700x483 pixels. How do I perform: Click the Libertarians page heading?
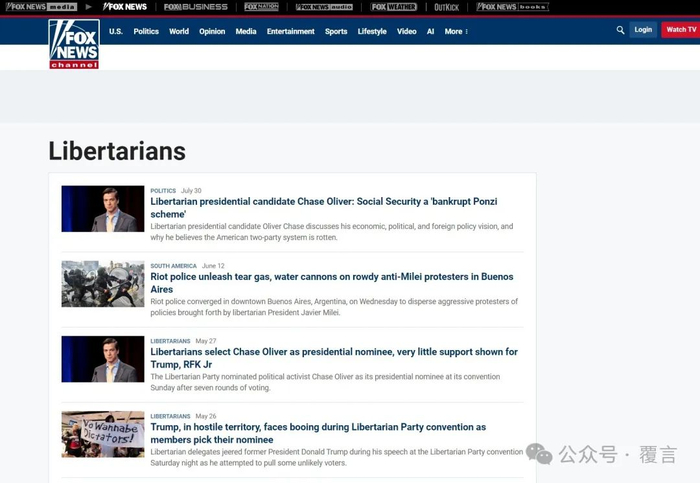coord(117,151)
